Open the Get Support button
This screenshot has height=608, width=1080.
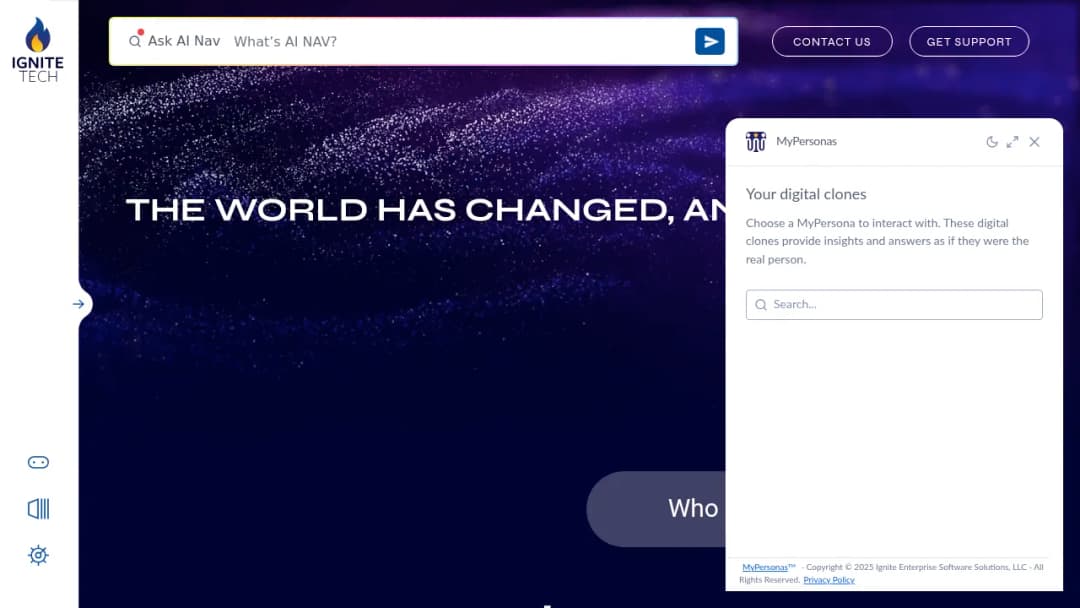pyautogui.click(x=969, y=41)
